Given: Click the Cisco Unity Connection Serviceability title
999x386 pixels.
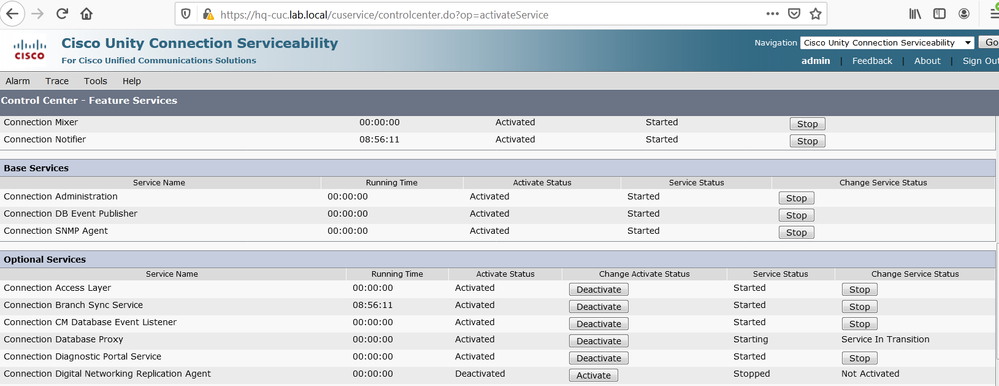Looking at the screenshot, I should click(199, 43).
